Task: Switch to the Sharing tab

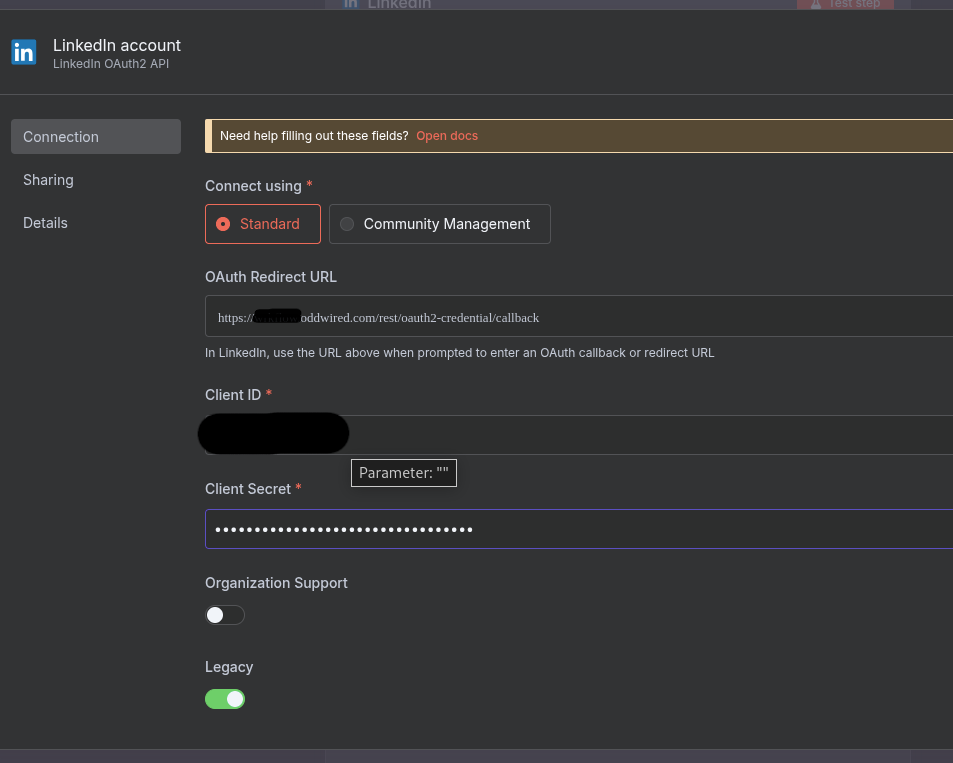Action: [x=48, y=180]
